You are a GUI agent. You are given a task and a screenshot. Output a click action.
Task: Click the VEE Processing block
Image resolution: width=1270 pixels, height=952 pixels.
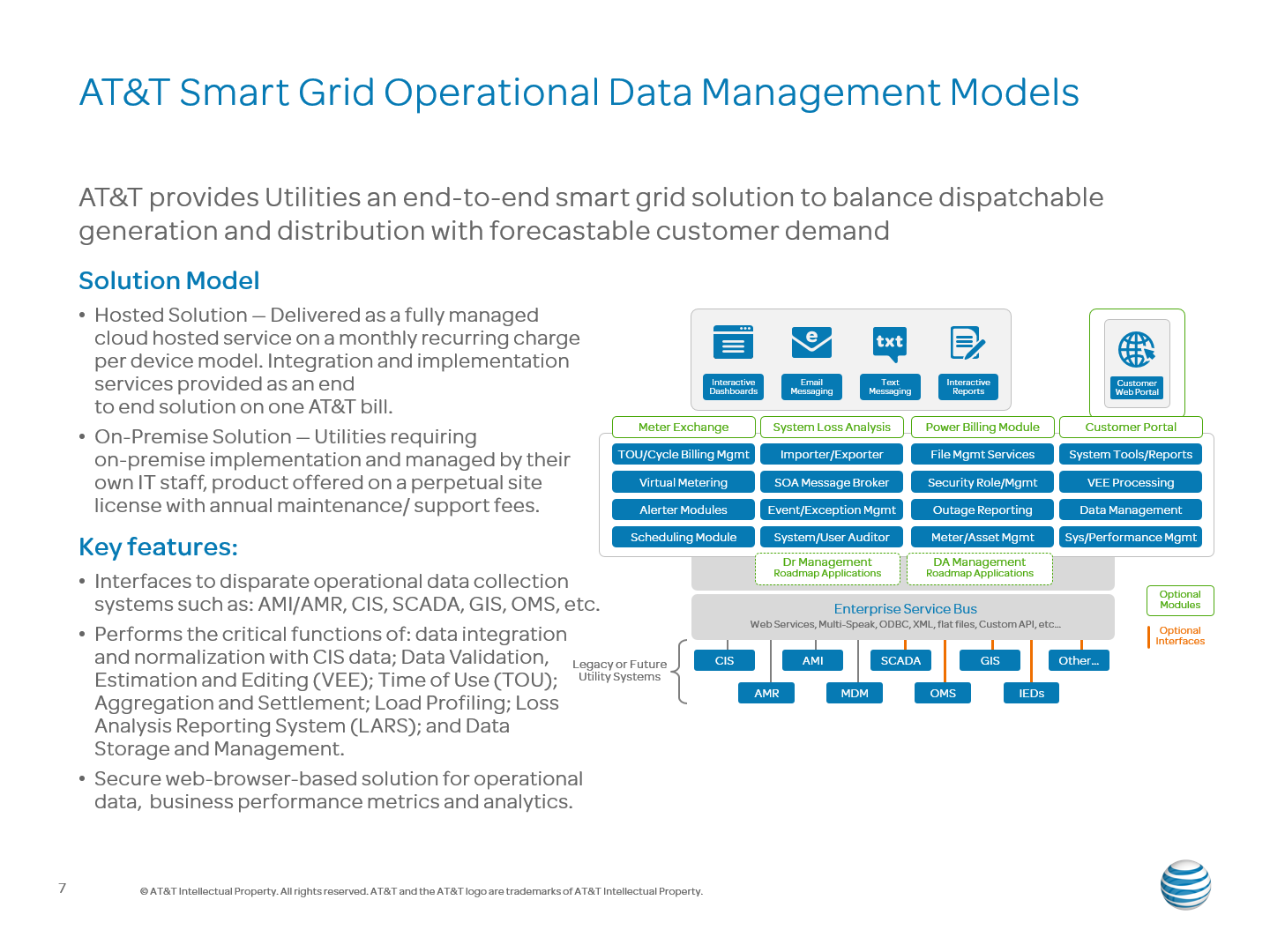tap(1131, 482)
